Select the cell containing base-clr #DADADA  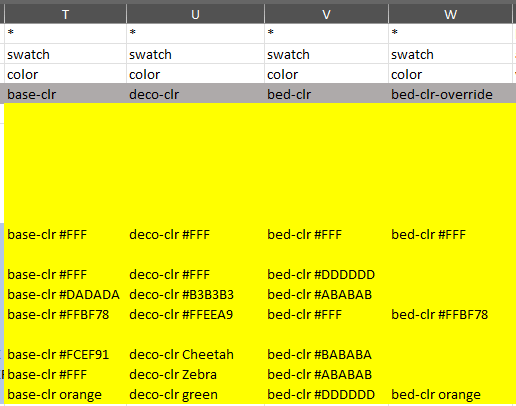[65, 294]
